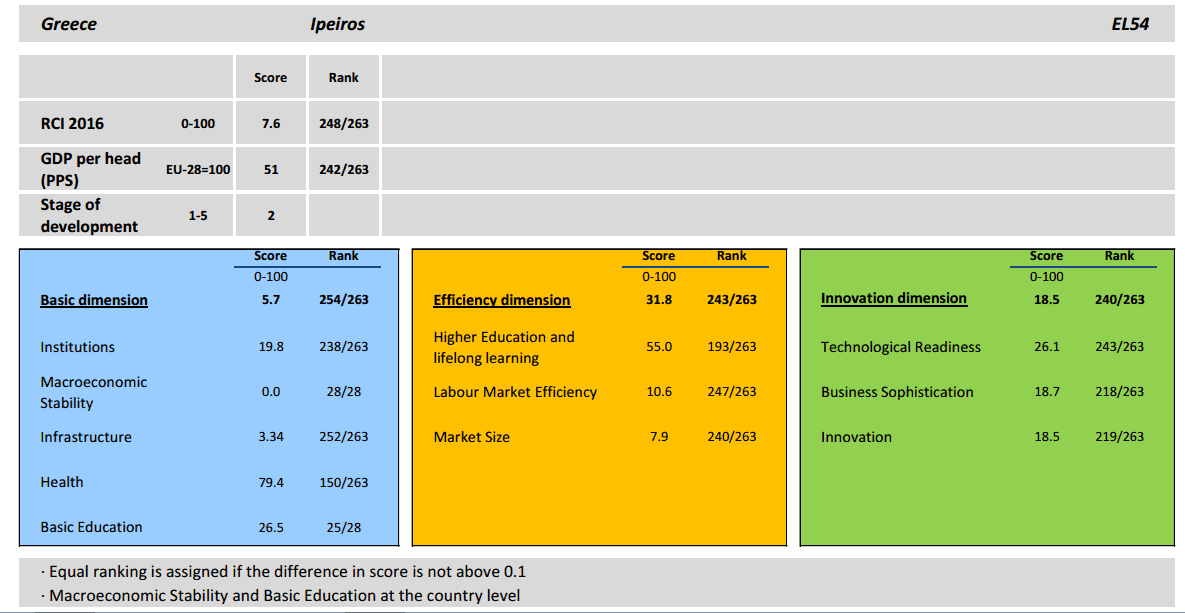Select the Institutions row label
This screenshot has width=1185, height=613.
77,347
